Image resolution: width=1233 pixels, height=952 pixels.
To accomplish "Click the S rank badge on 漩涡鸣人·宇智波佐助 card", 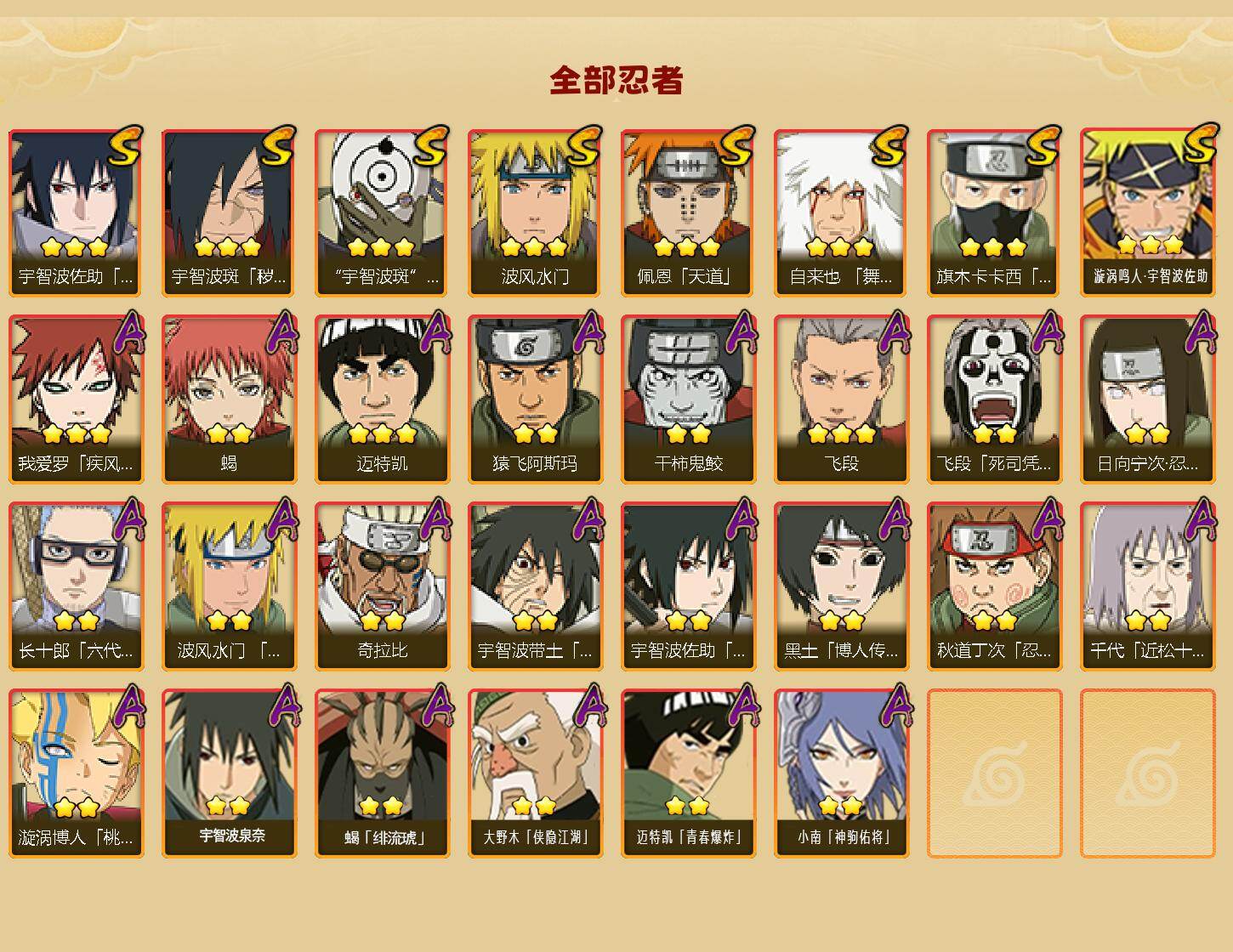I will (1200, 143).
